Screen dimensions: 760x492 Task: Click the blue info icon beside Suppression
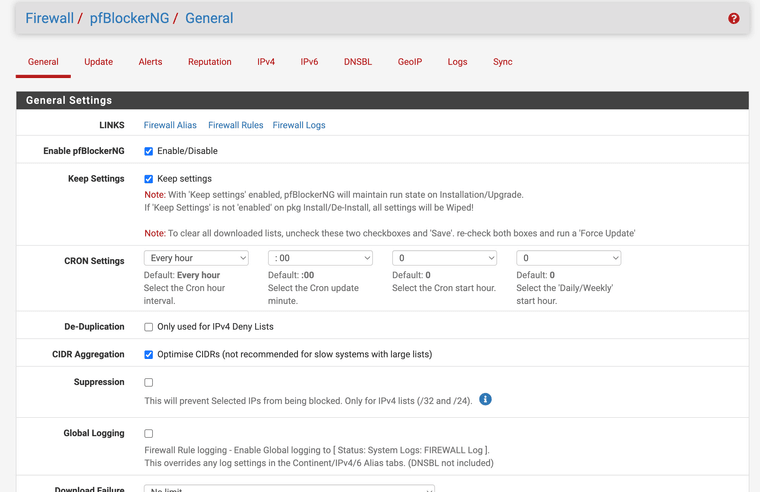click(485, 399)
